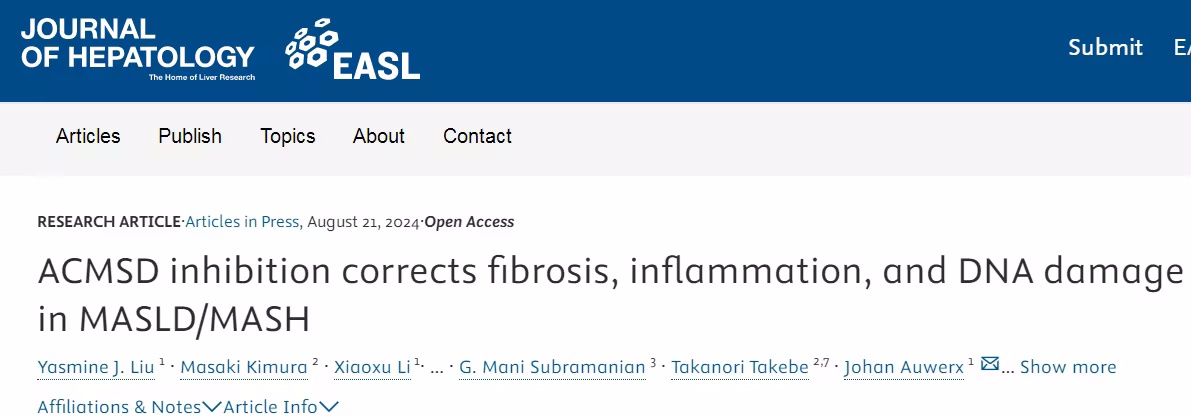The height and width of the screenshot is (417, 1191).
Task: Click the envelope icon beside Johan Auwerx
Action: click(989, 365)
